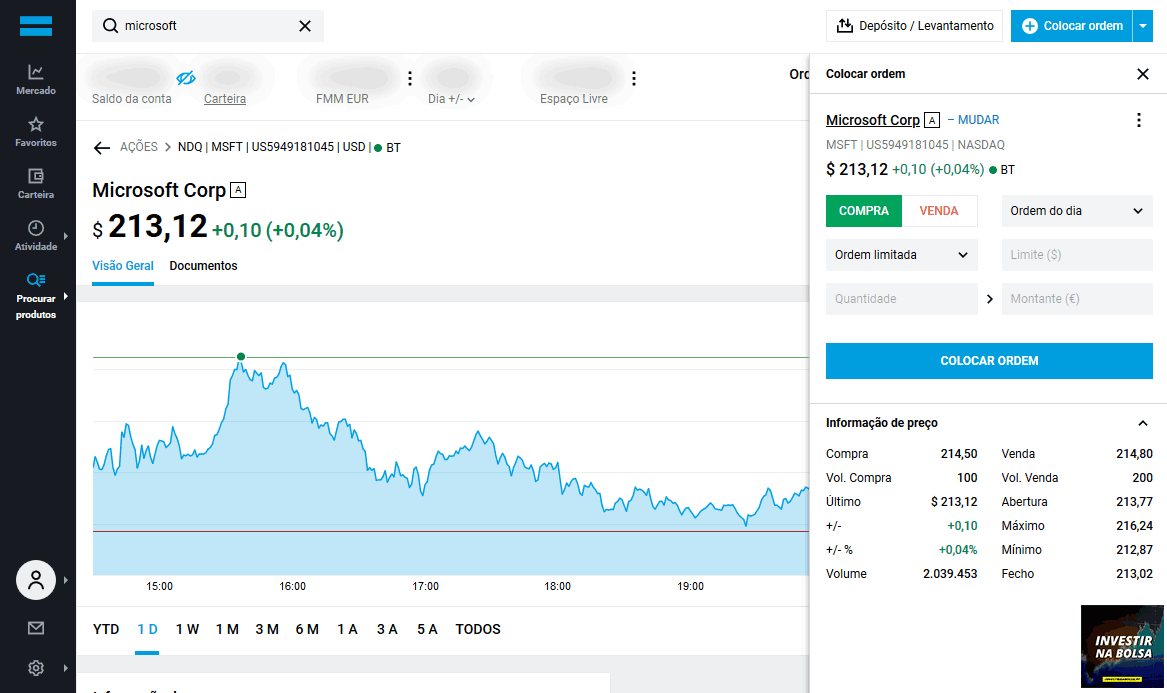Viewport: 1167px width, 693px height.
Task: Switch to the Documentos tab
Action: [203, 266]
